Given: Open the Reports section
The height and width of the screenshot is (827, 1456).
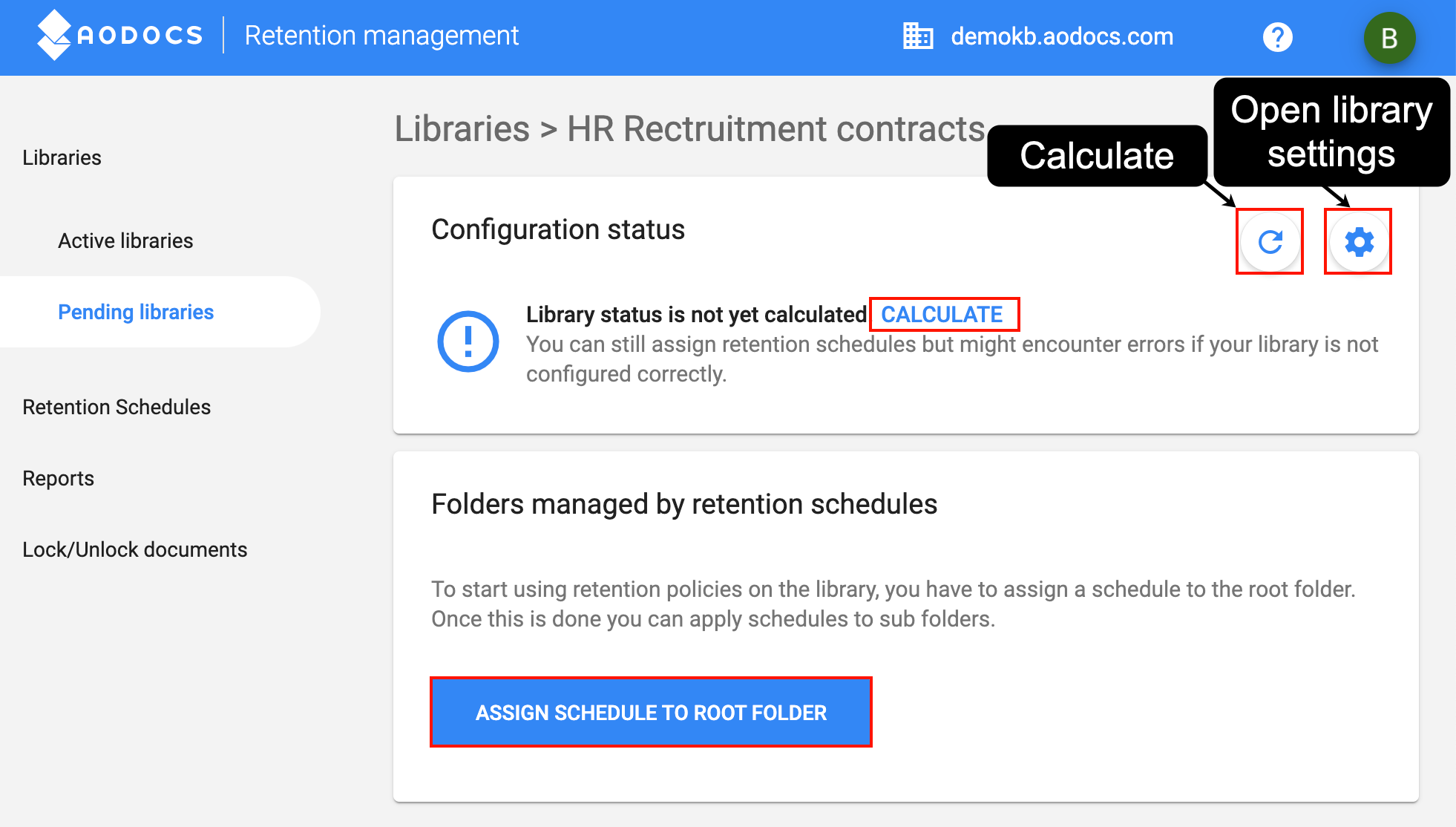Looking at the screenshot, I should tap(58, 478).
